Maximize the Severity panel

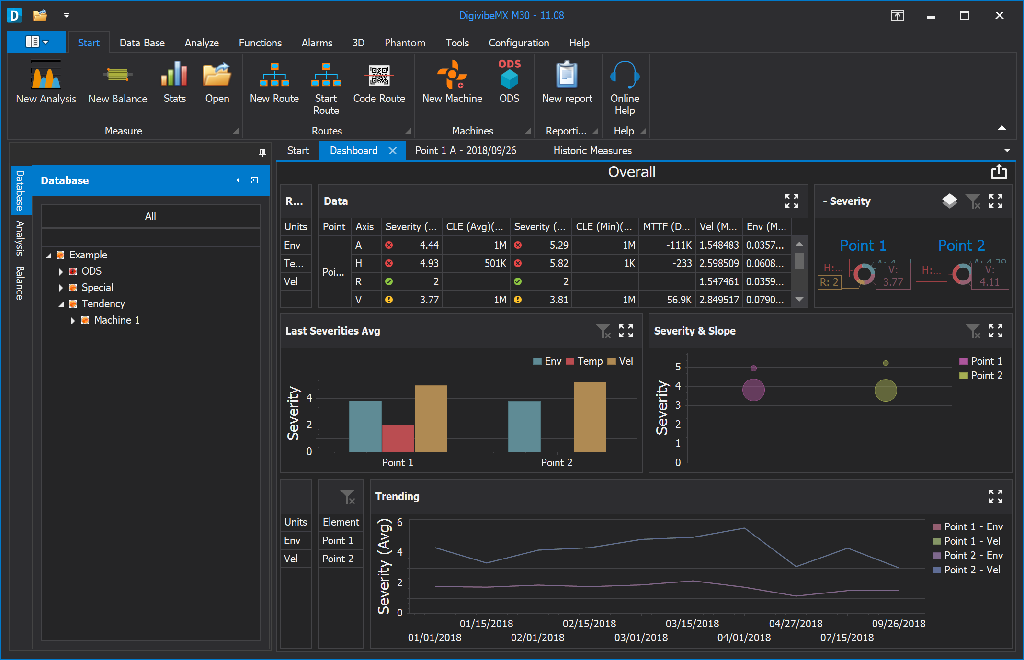[x=995, y=201]
